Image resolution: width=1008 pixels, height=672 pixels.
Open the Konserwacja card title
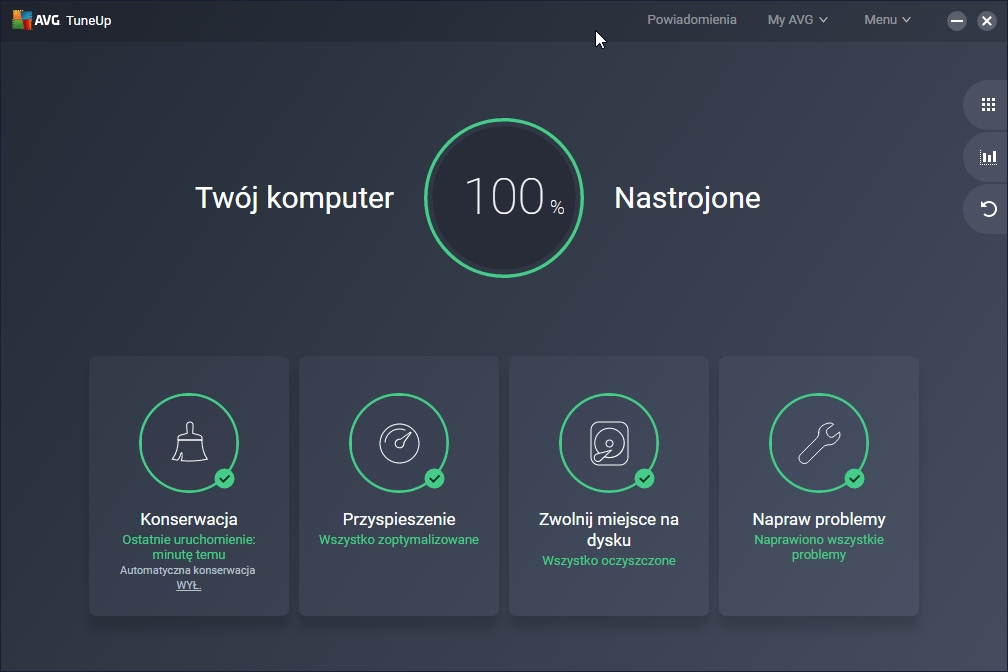189,519
